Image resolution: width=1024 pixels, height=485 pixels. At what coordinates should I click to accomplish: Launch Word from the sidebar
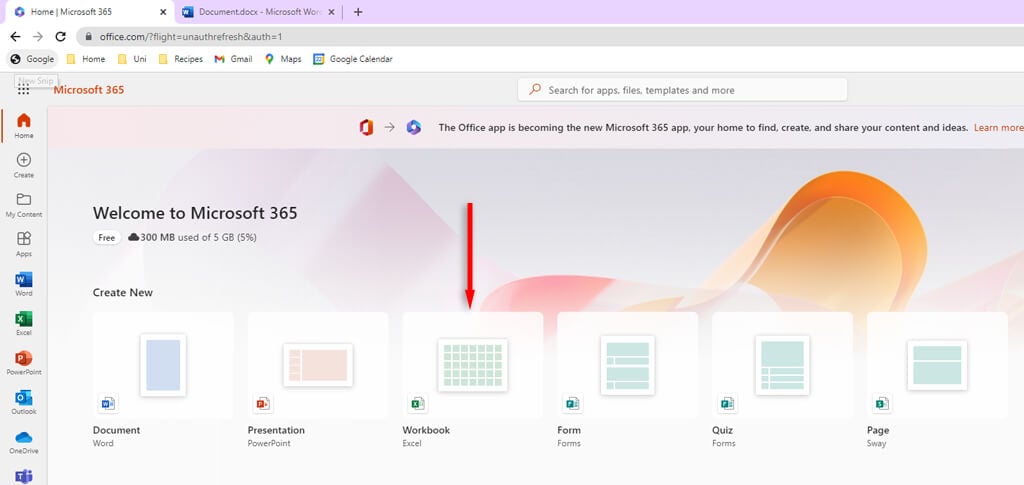[24, 283]
